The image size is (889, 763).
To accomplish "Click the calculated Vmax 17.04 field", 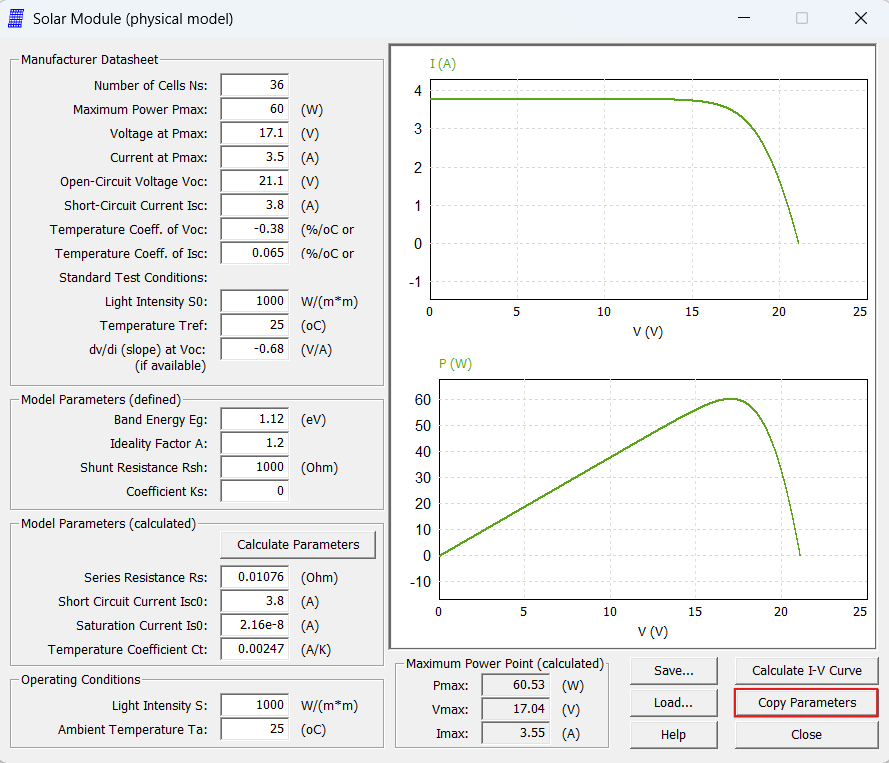I will point(516,709).
